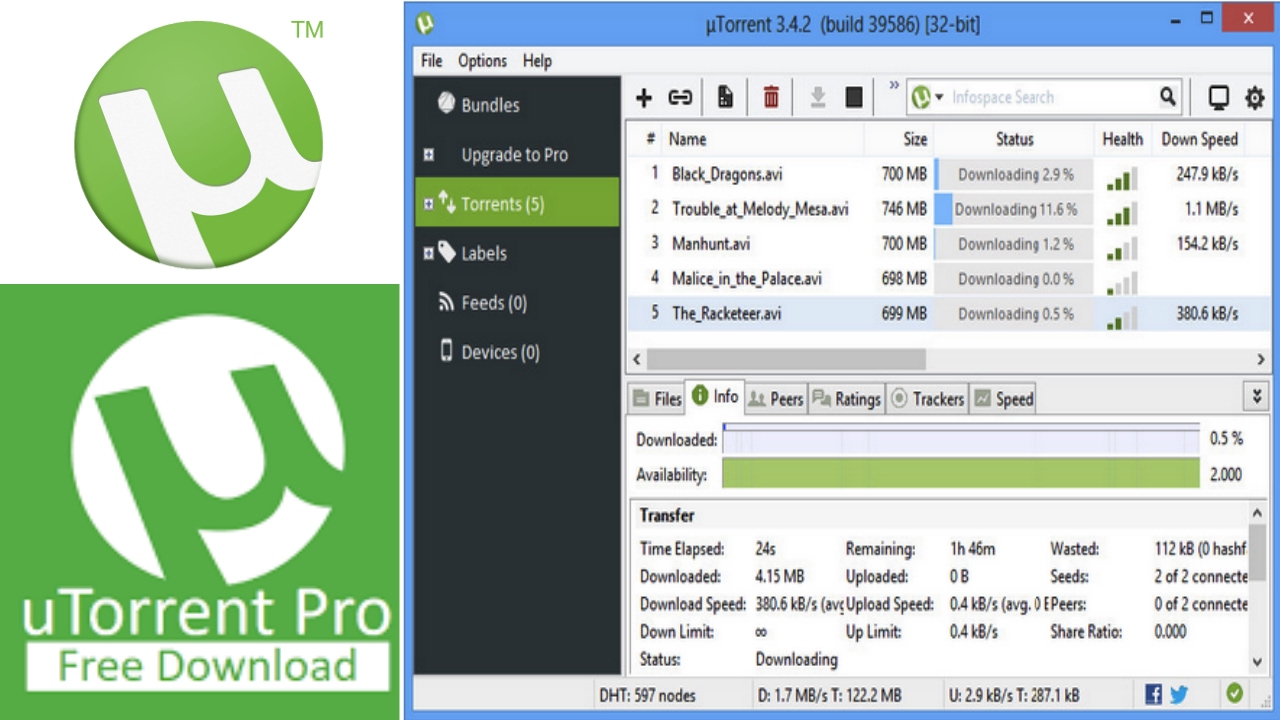1280x720 pixels.
Task: Click Trouble_at_Melody_Mesa 11.6 % progress bar
Action: click(x=1014, y=209)
